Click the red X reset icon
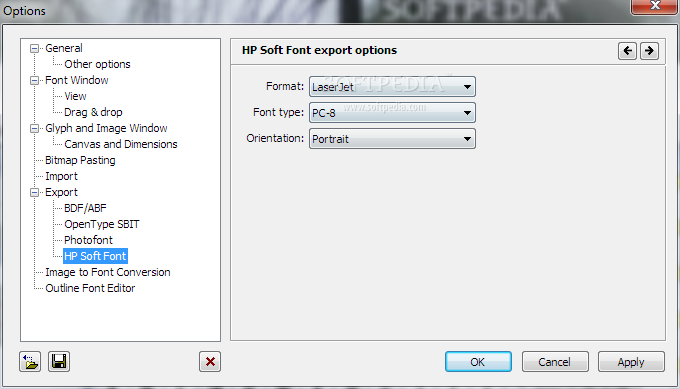 pyautogui.click(x=210, y=361)
